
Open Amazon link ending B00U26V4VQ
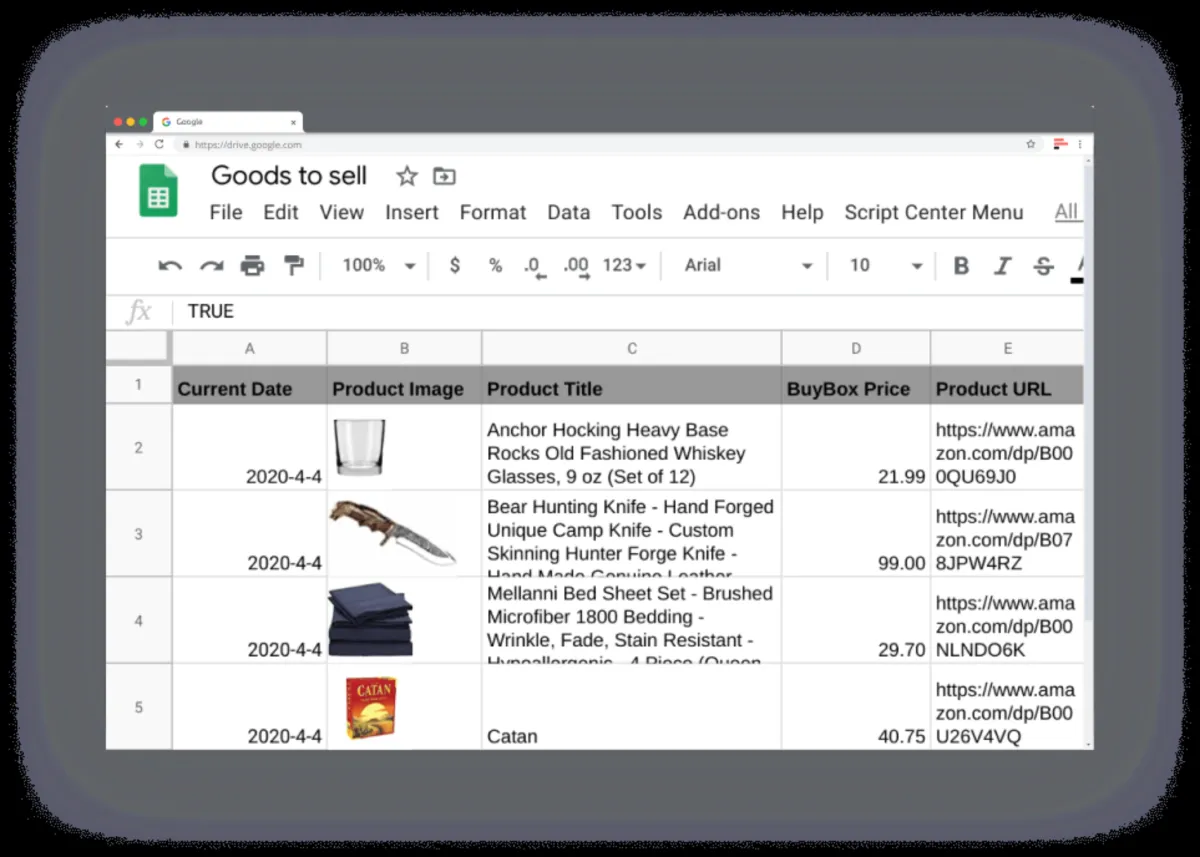tap(1005, 713)
